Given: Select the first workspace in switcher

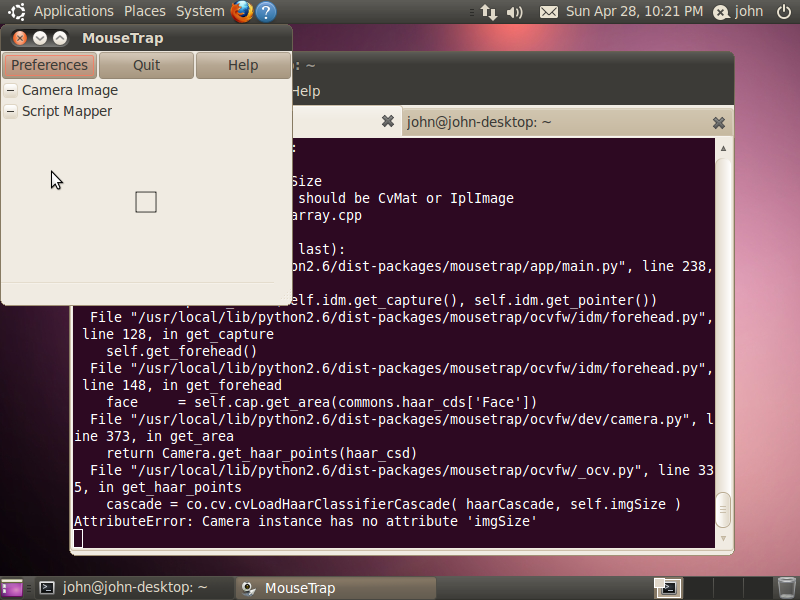Looking at the screenshot, I should [x=668, y=588].
